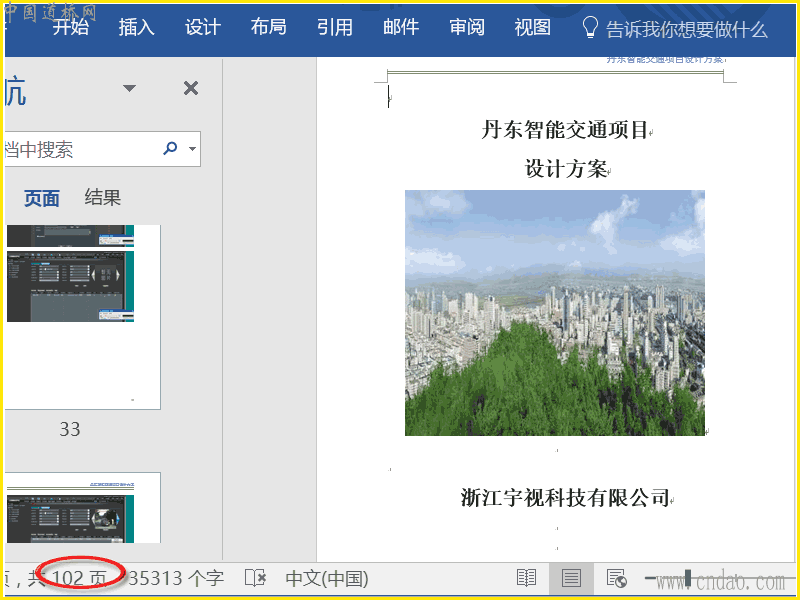The height and width of the screenshot is (600, 800).
Task: Click the title 丹东智能交通项目
Action: tap(564, 130)
